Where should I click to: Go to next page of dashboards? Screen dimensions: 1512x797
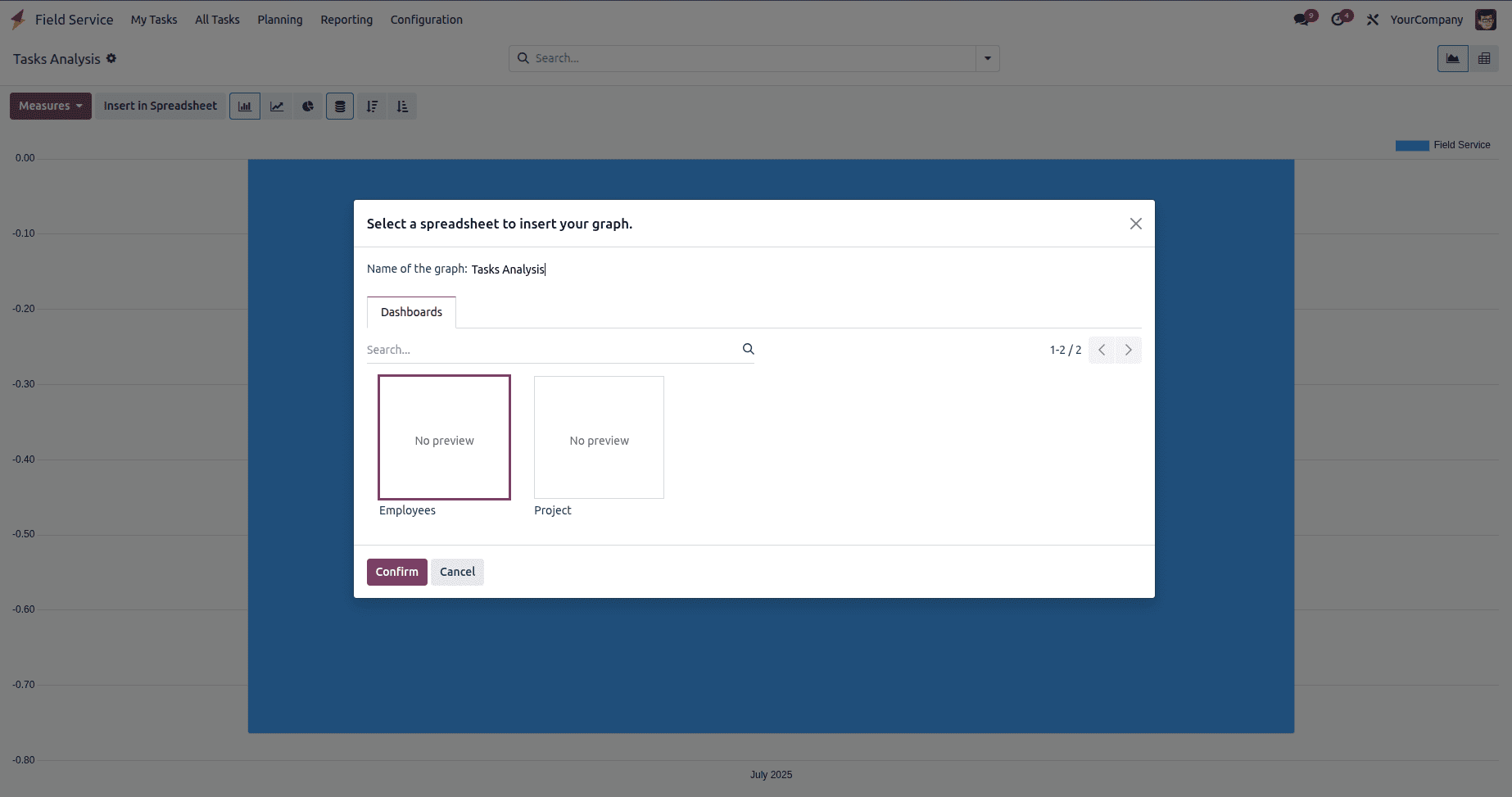pos(1129,350)
